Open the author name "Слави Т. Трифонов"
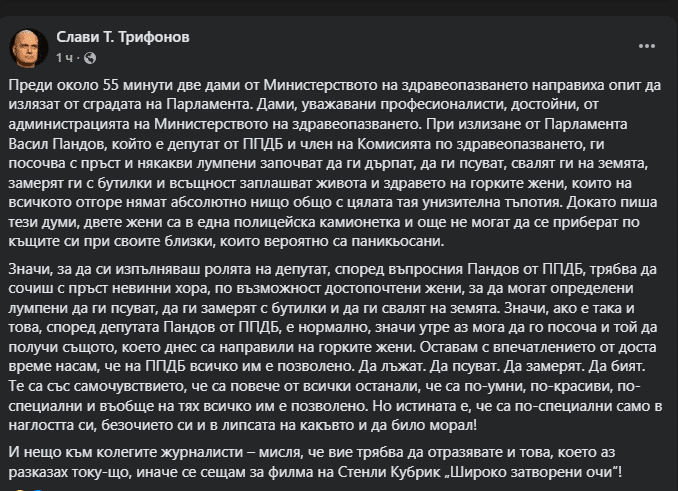Viewport: 678px width, 491px height. pos(124,36)
